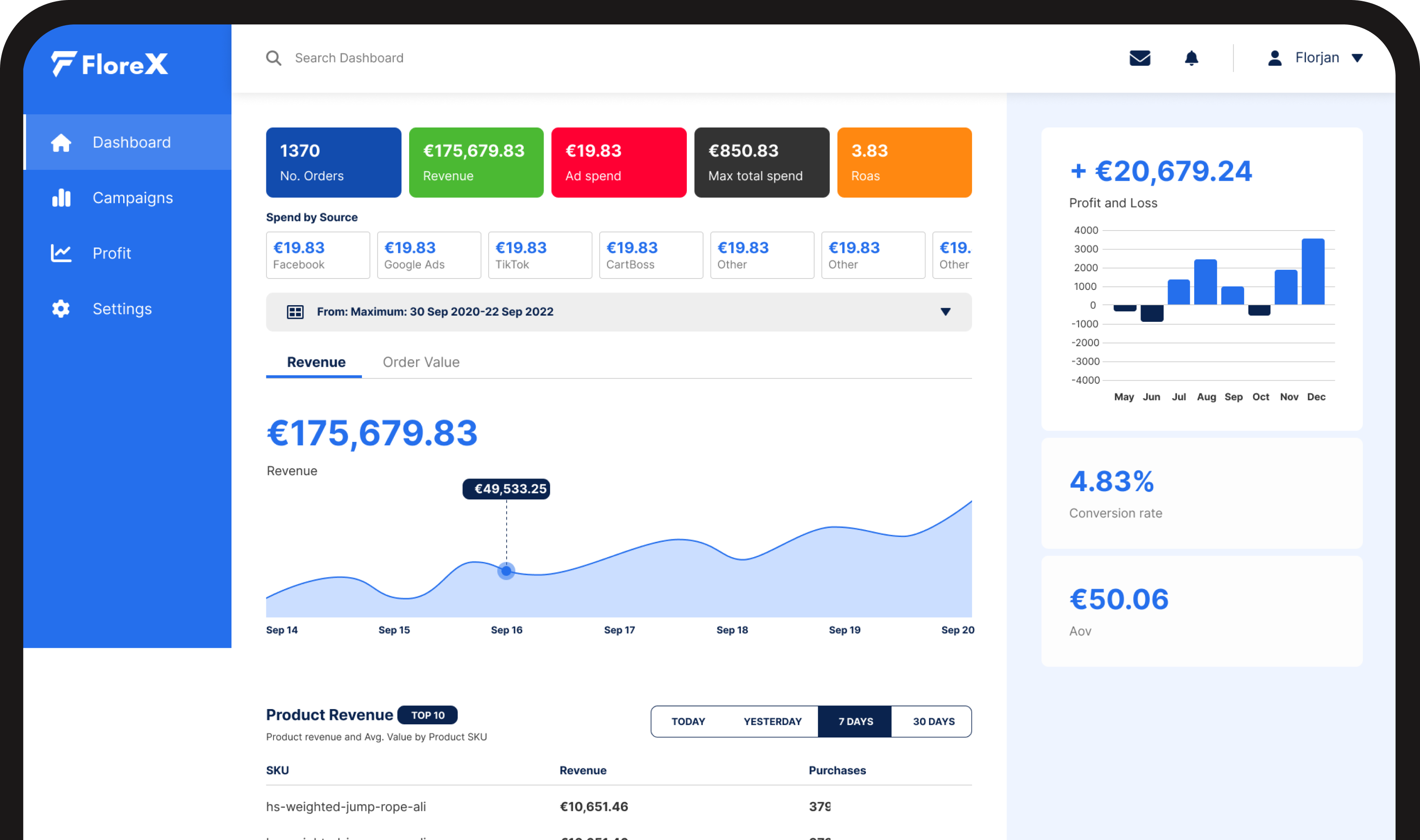Open Settings via gear icon
This screenshot has width=1420, height=840.
(x=61, y=309)
